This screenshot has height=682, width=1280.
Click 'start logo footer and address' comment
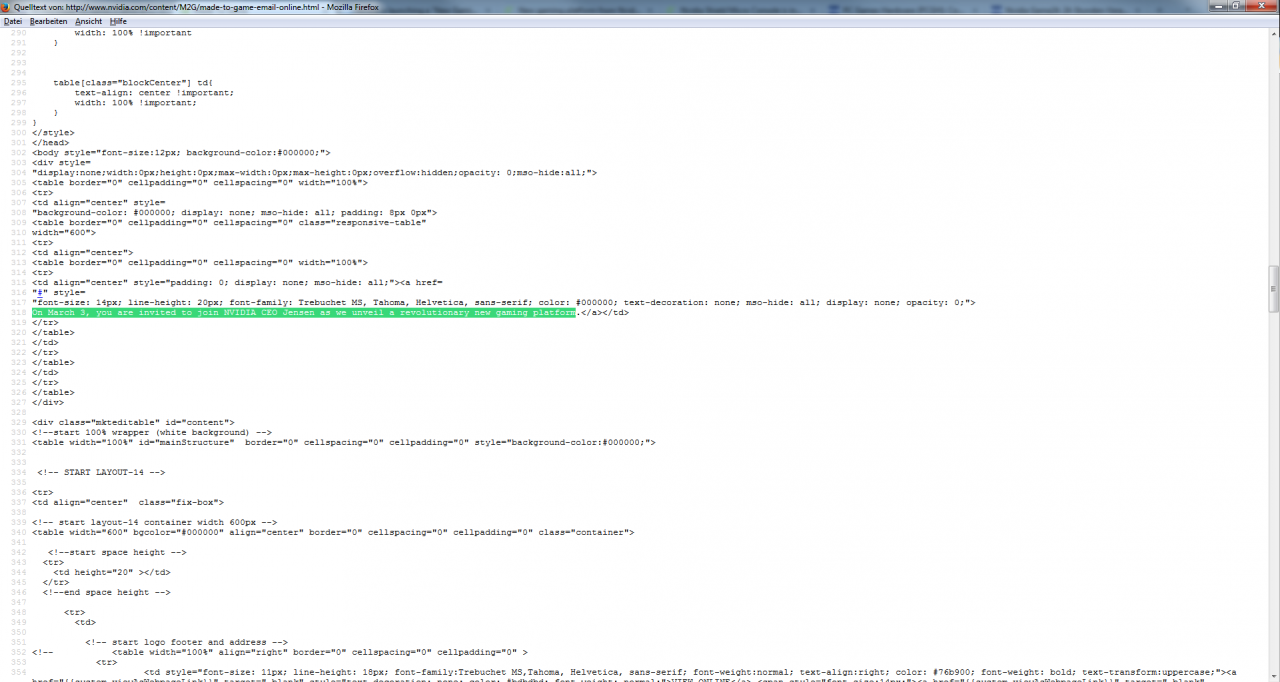point(186,642)
